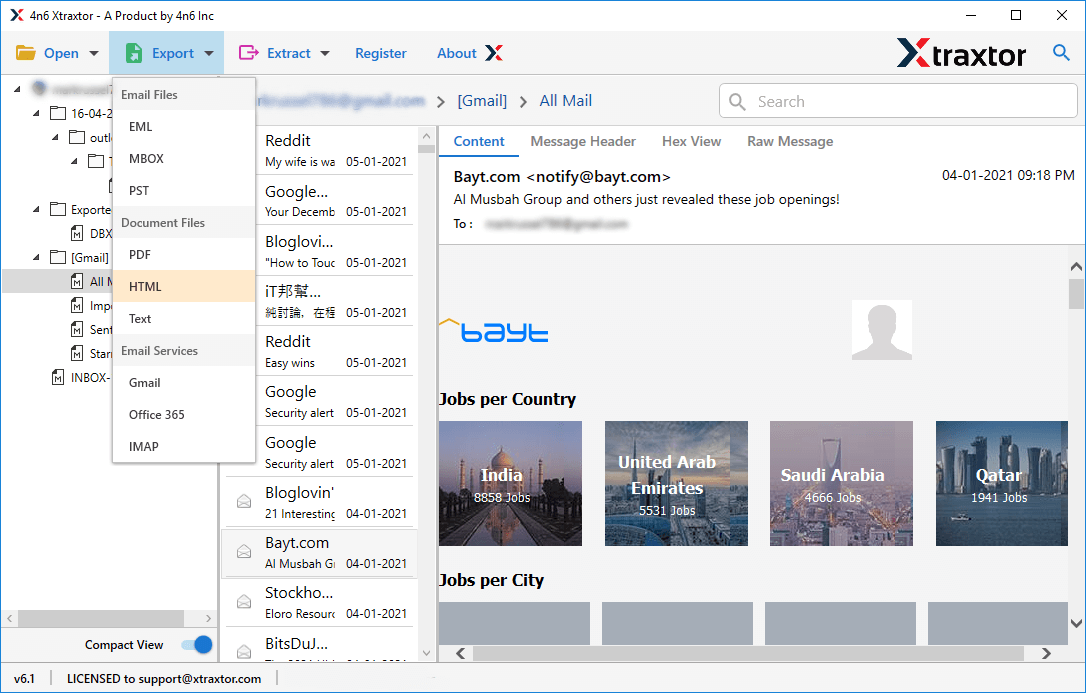Open the Saudi Arabia 4666 Jobs tile

pyautogui.click(x=841, y=483)
